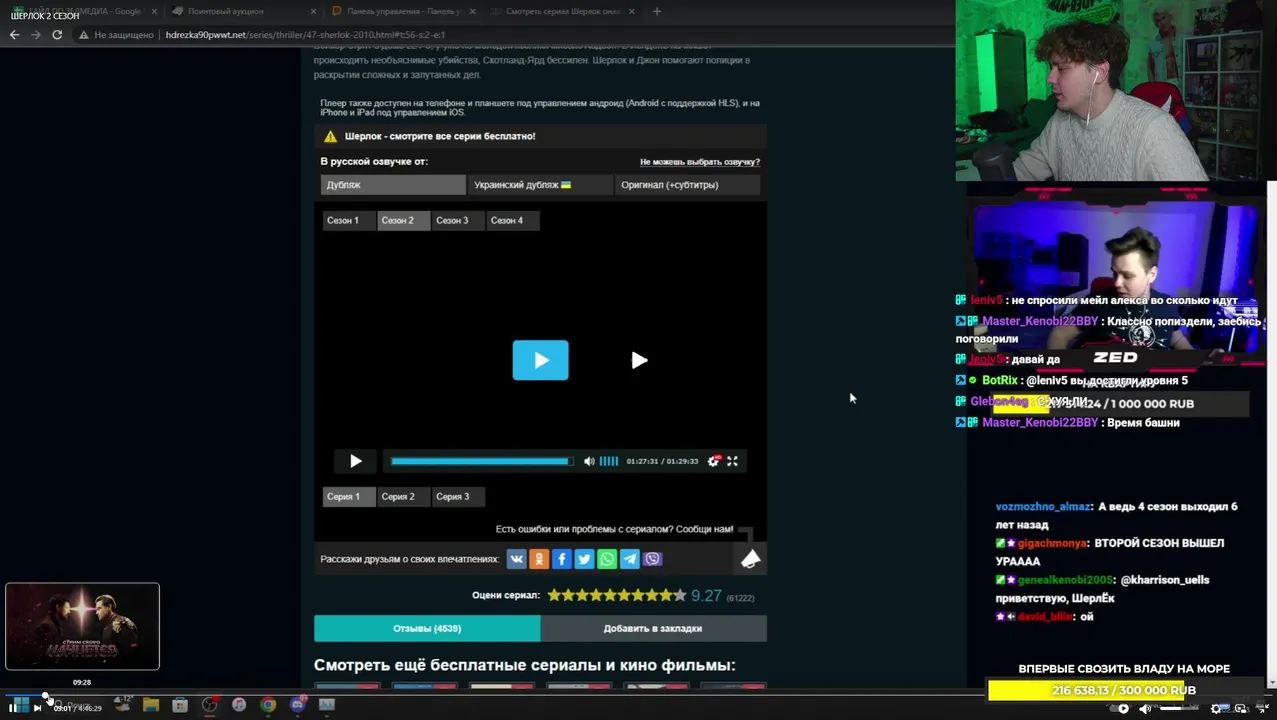Share via Viber icon

(x=653, y=559)
